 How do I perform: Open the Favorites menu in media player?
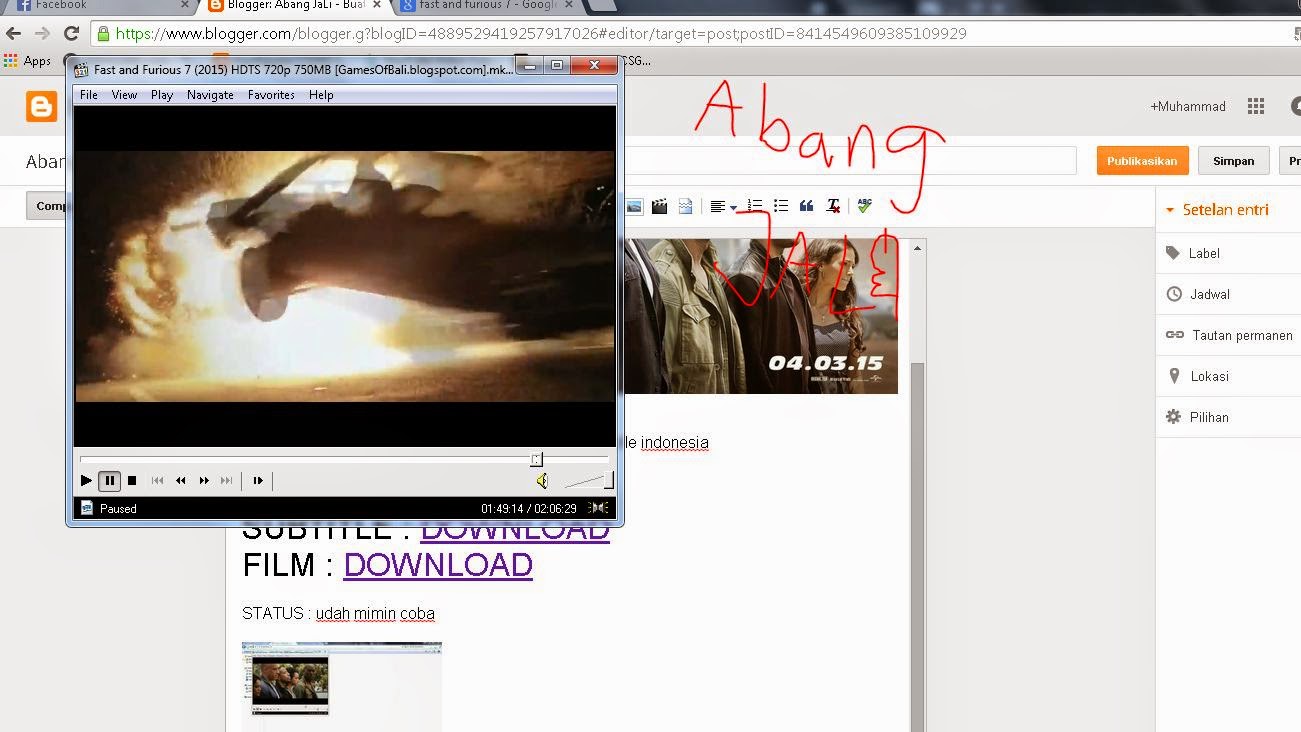point(271,95)
